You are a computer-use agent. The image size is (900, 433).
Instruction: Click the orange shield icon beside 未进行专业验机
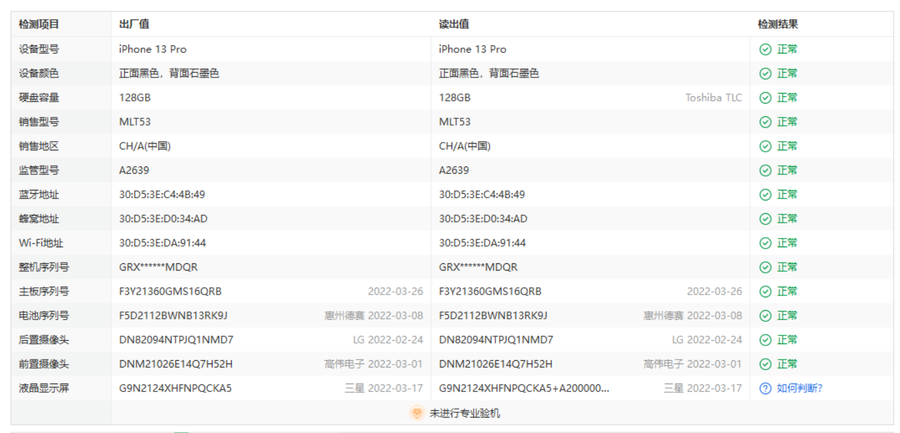click(417, 413)
